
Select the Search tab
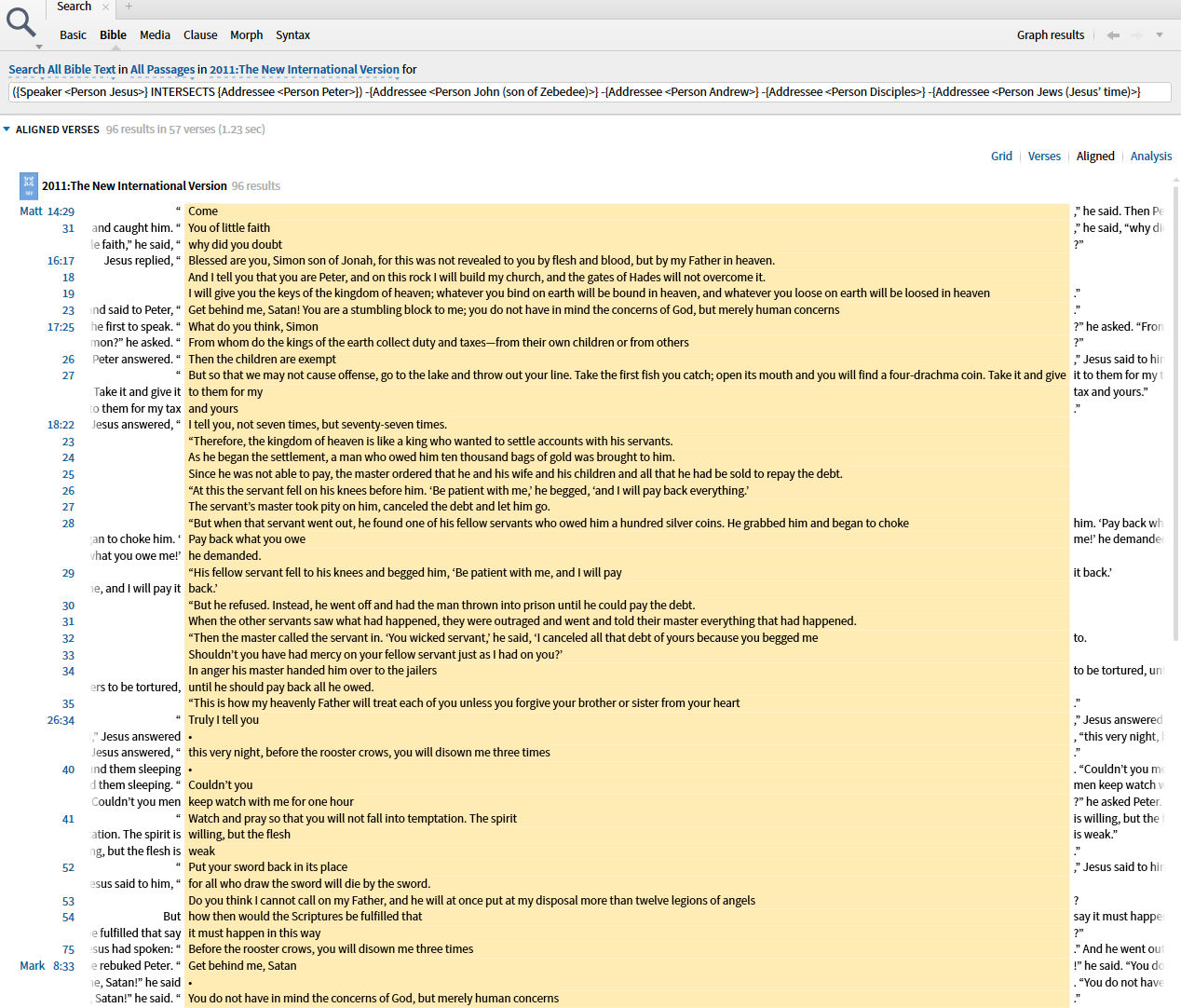point(75,7)
